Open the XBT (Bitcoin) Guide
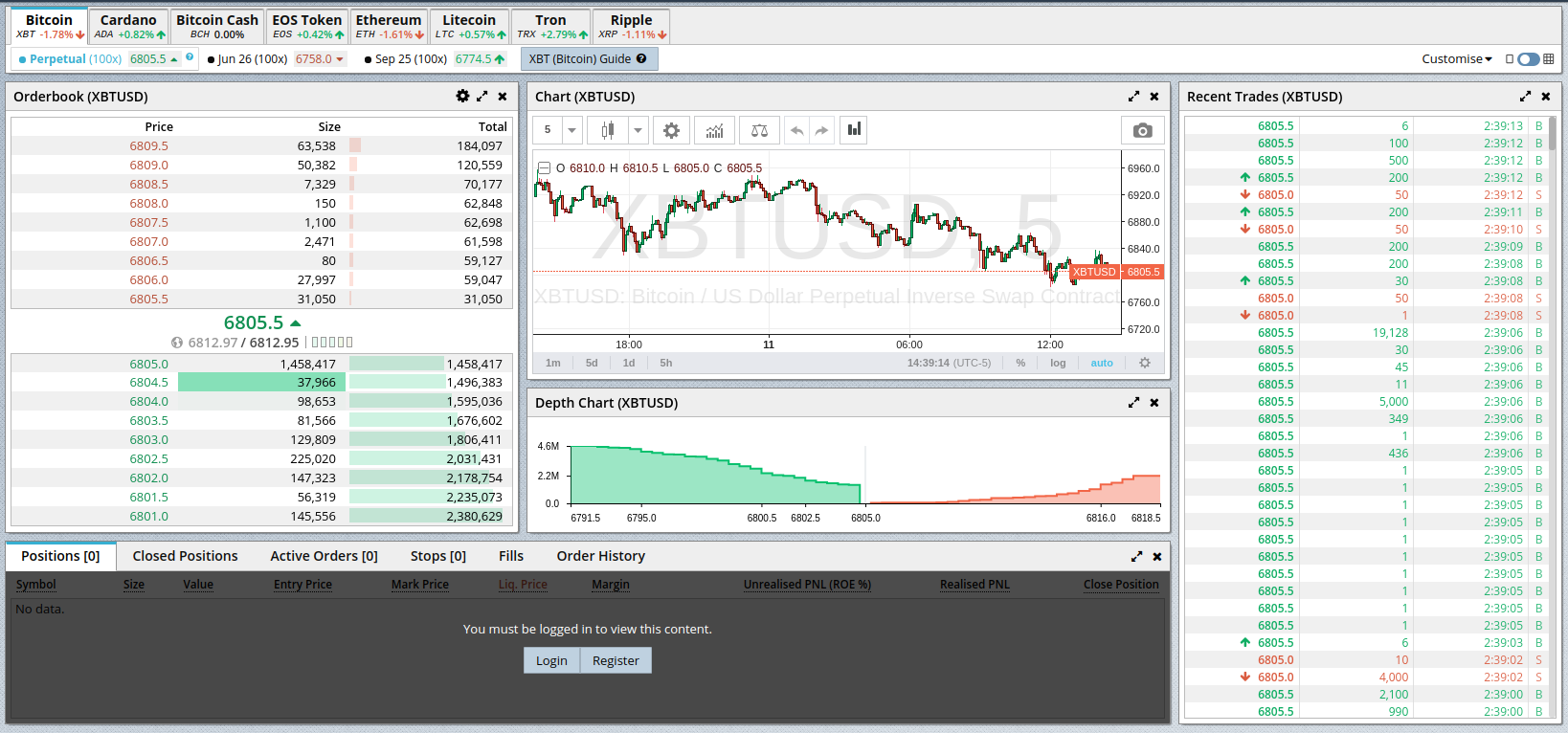 coord(589,58)
